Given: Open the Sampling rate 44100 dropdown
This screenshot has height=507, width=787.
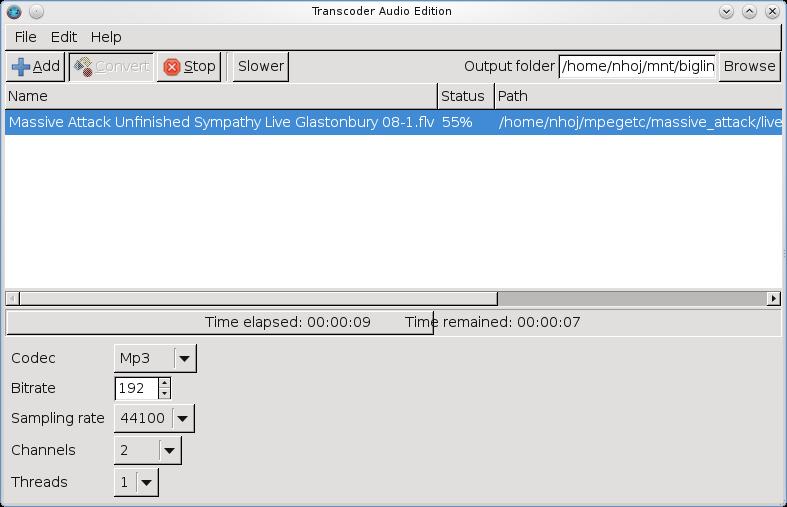Looking at the screenshot, I should [154, 418].
